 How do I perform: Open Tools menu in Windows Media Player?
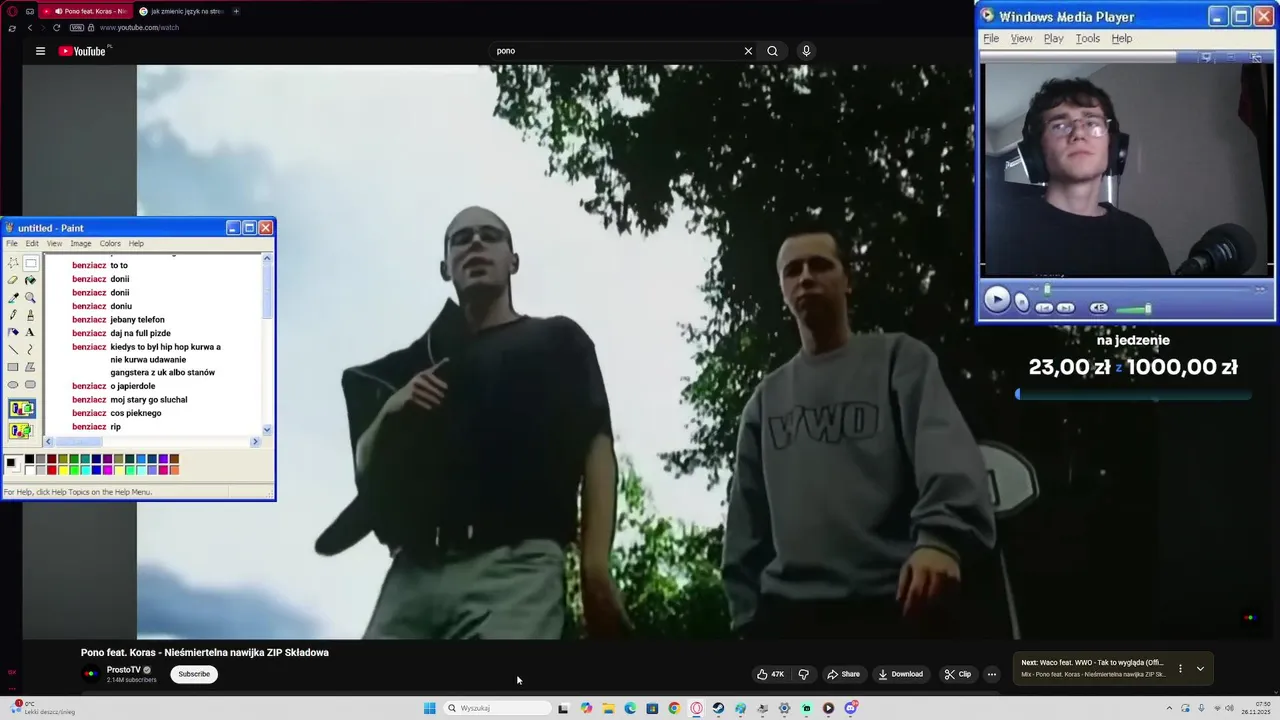click(1088, 38)
